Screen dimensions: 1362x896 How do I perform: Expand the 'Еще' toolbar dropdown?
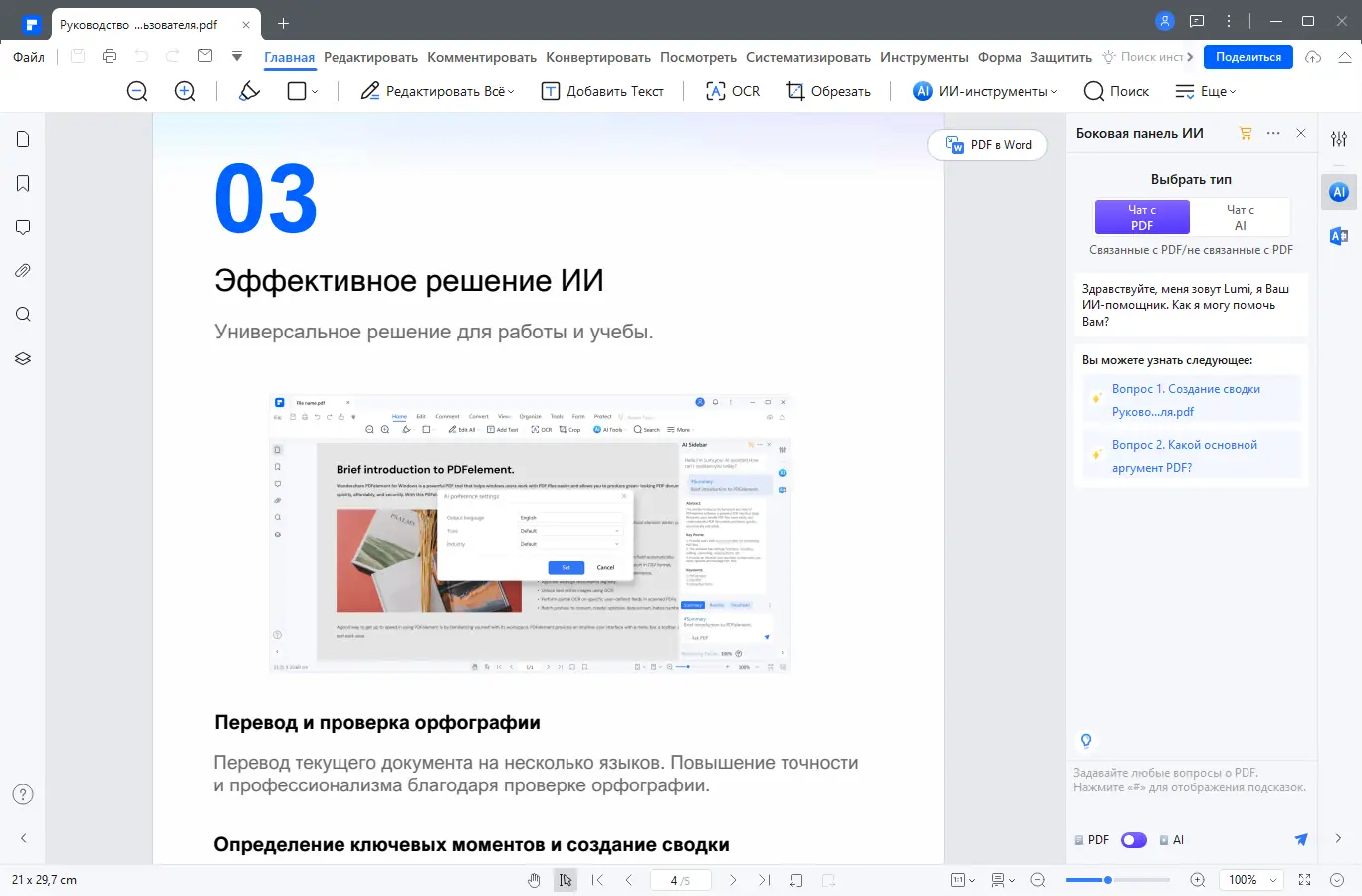tap(1205, 91)
